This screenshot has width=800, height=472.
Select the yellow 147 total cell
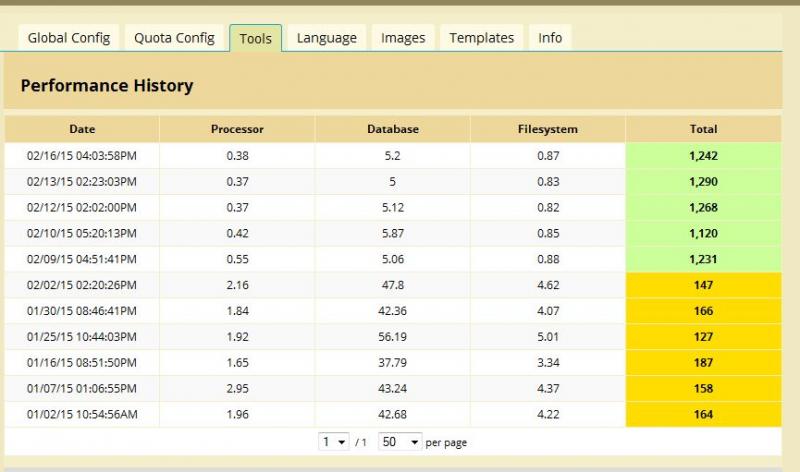coord(704,285)
